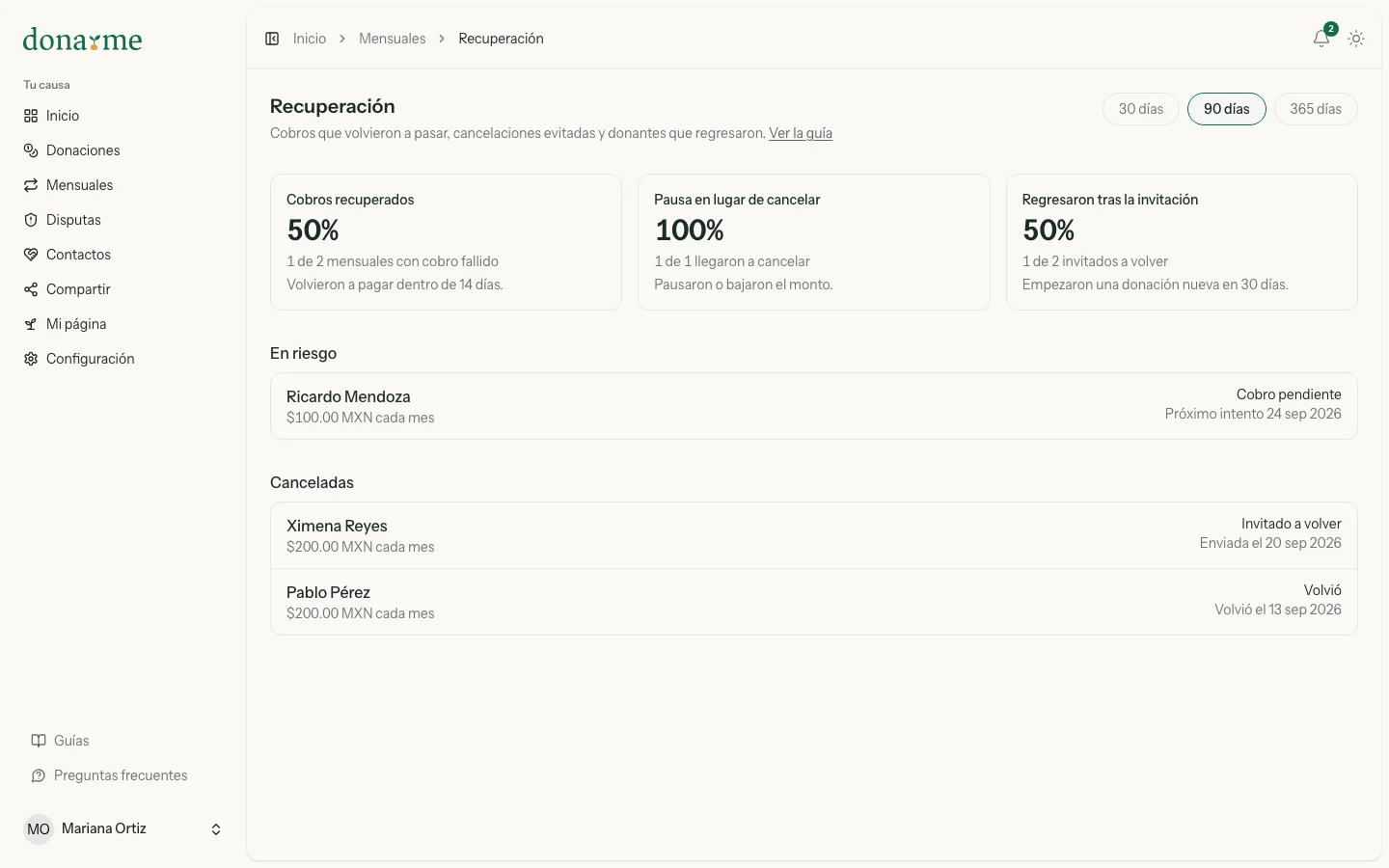Click the Pausa en lugar de cancelar card
Screen dimensions: 1389x868
coord(814,242)
